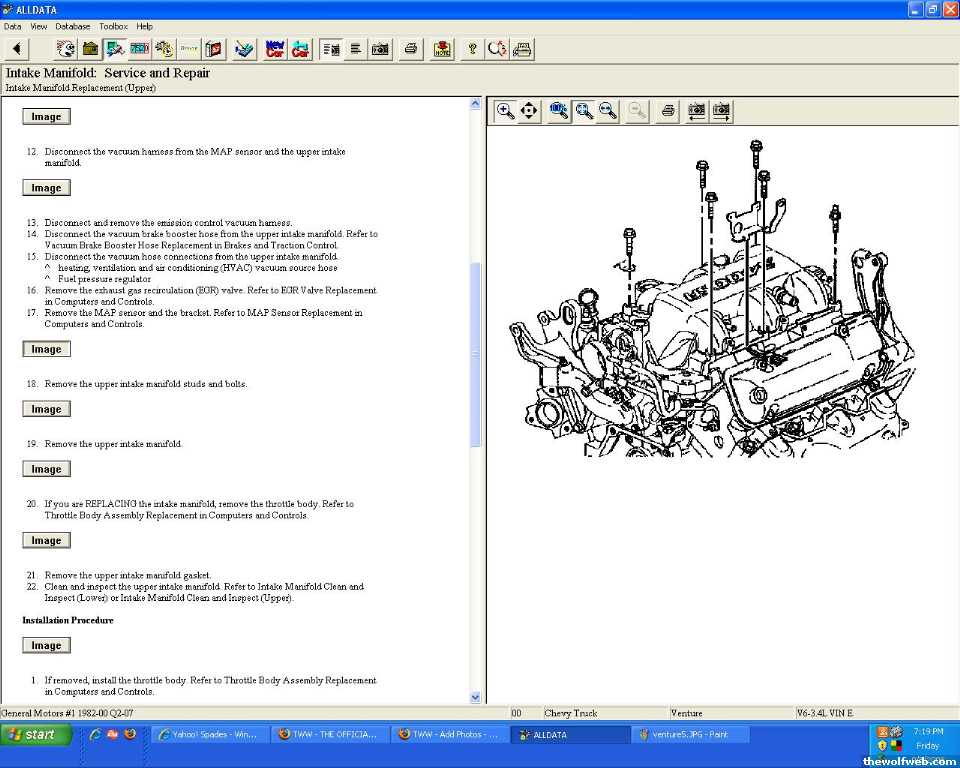The height and width of the screenshot is (768, 960).
Task: Click the back arrow toolbar button
Action: [17, 49]
